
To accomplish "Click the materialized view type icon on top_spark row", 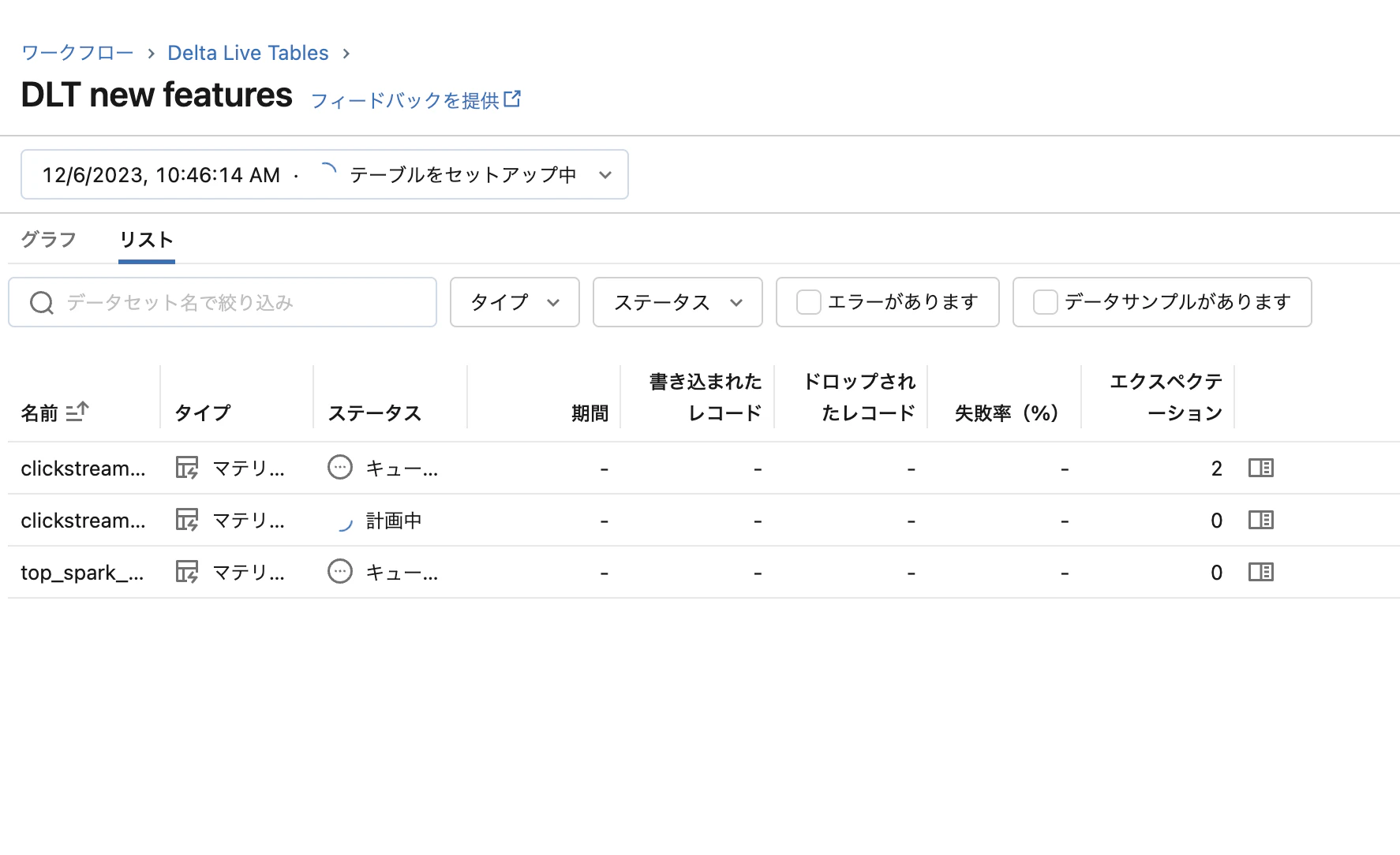I will coord(187,572).
